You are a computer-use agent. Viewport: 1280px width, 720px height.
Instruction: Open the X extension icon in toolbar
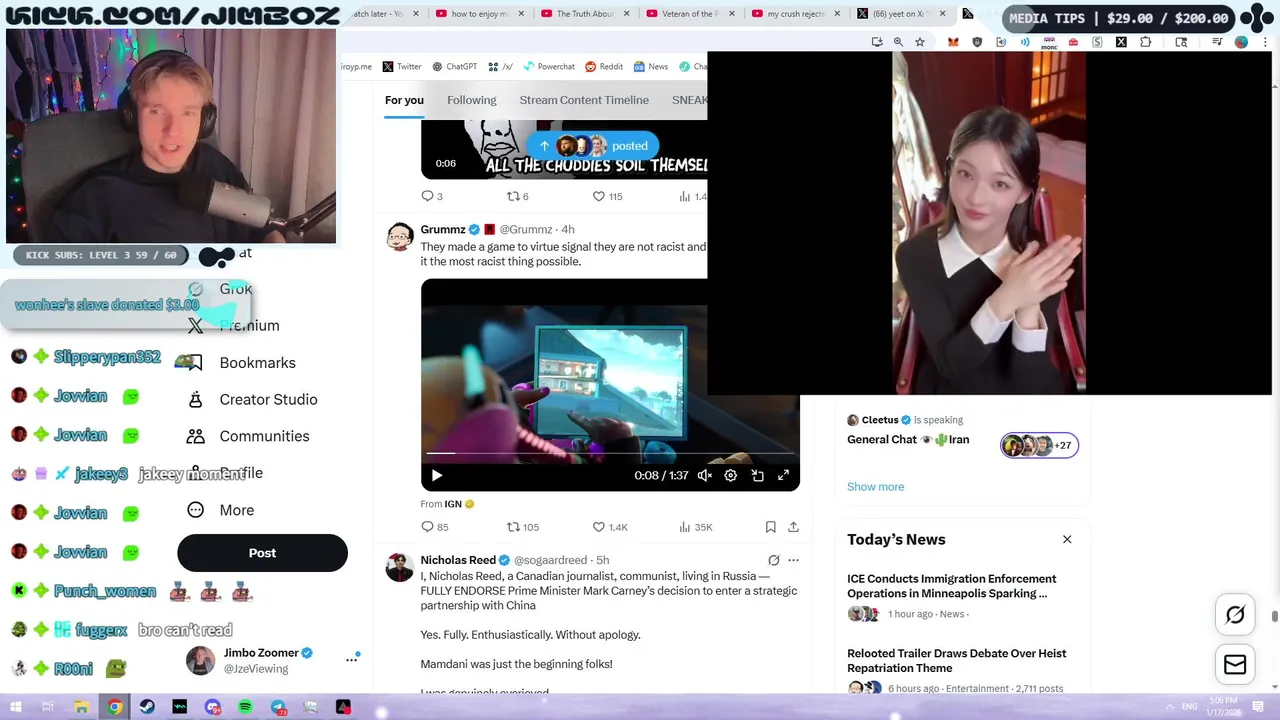click(x=1121, y=42)
